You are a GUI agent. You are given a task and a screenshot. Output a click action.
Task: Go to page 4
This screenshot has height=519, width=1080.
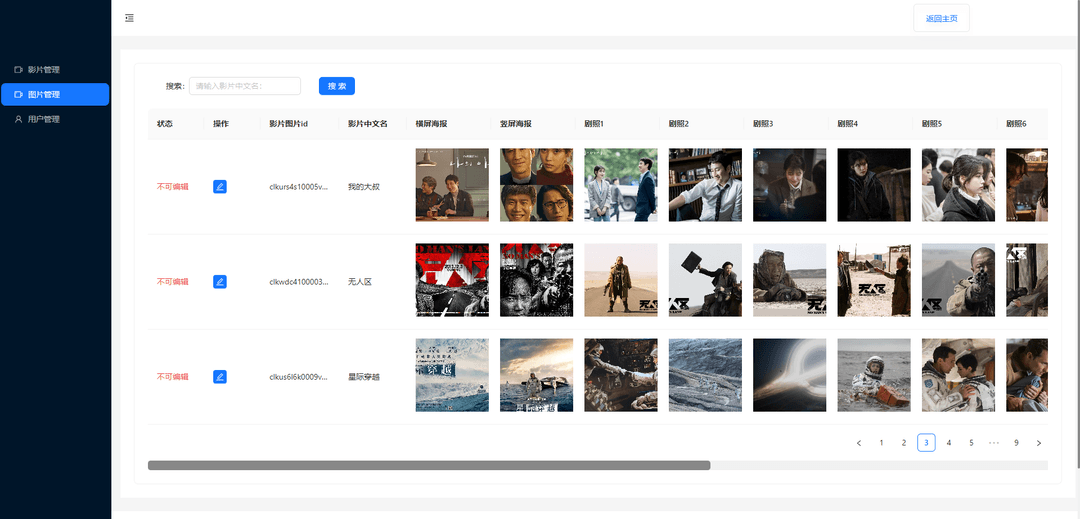coord(948,443)
